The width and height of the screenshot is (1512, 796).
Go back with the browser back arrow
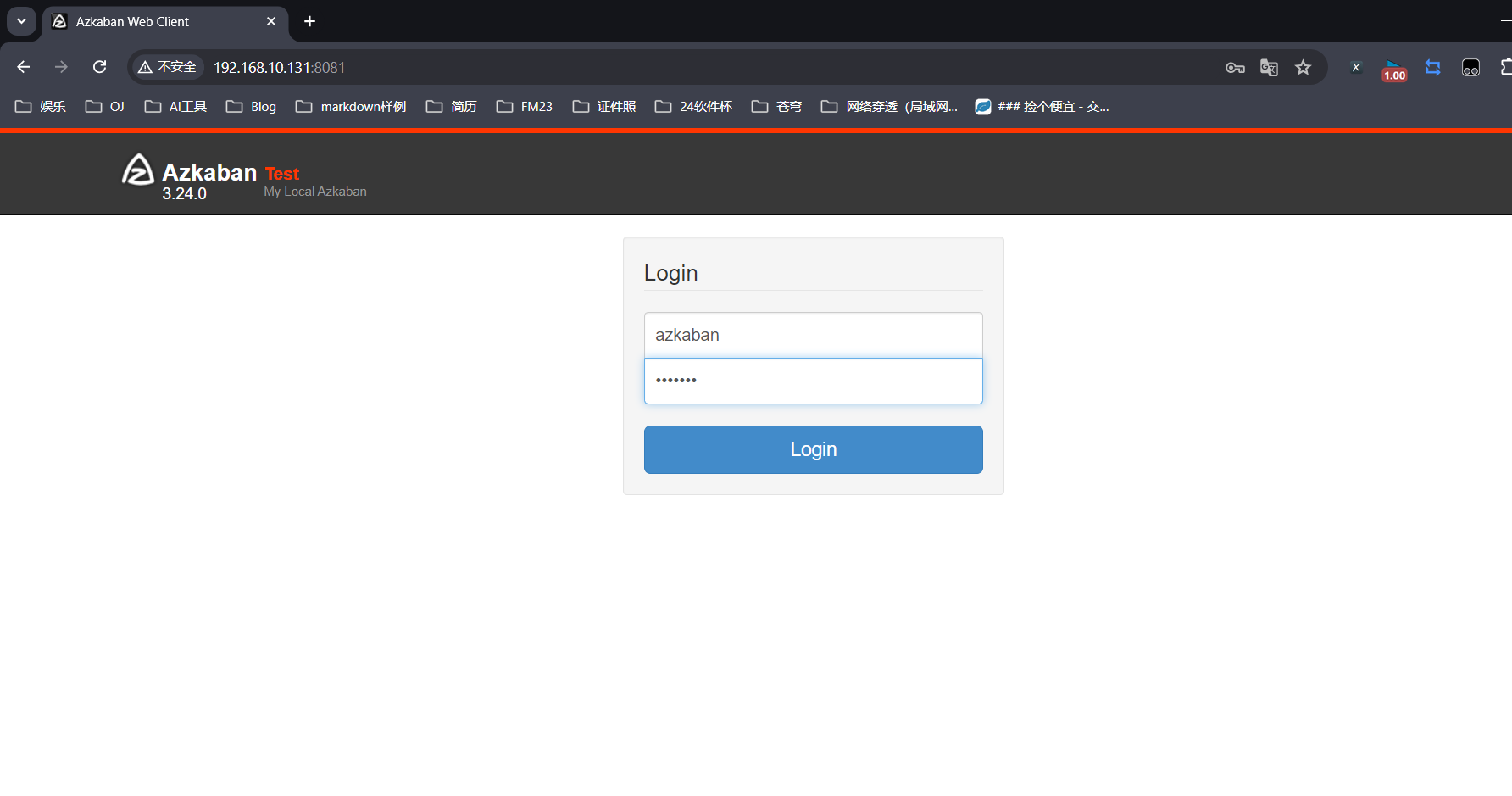[x=23, y=67]
